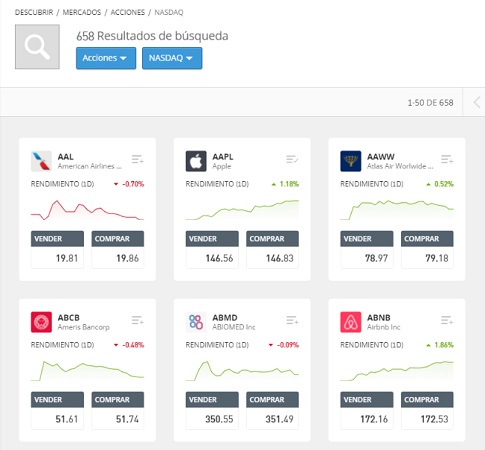This screenshot has width=485, height=450.
Task: Click the ABIOMED Inc company name
Action: 234,327
